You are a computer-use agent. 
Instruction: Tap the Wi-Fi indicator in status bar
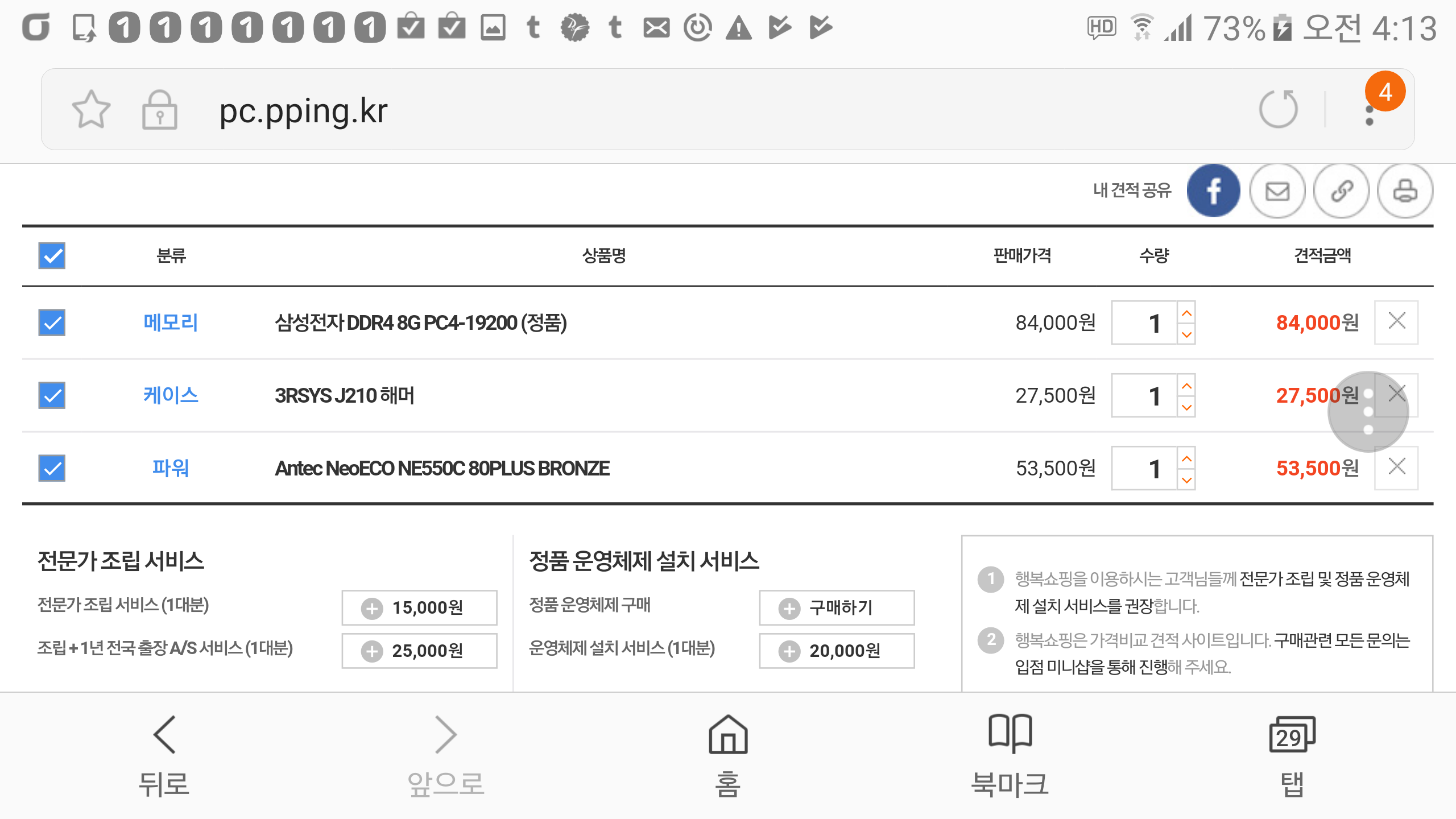[x=1141, y=27]
